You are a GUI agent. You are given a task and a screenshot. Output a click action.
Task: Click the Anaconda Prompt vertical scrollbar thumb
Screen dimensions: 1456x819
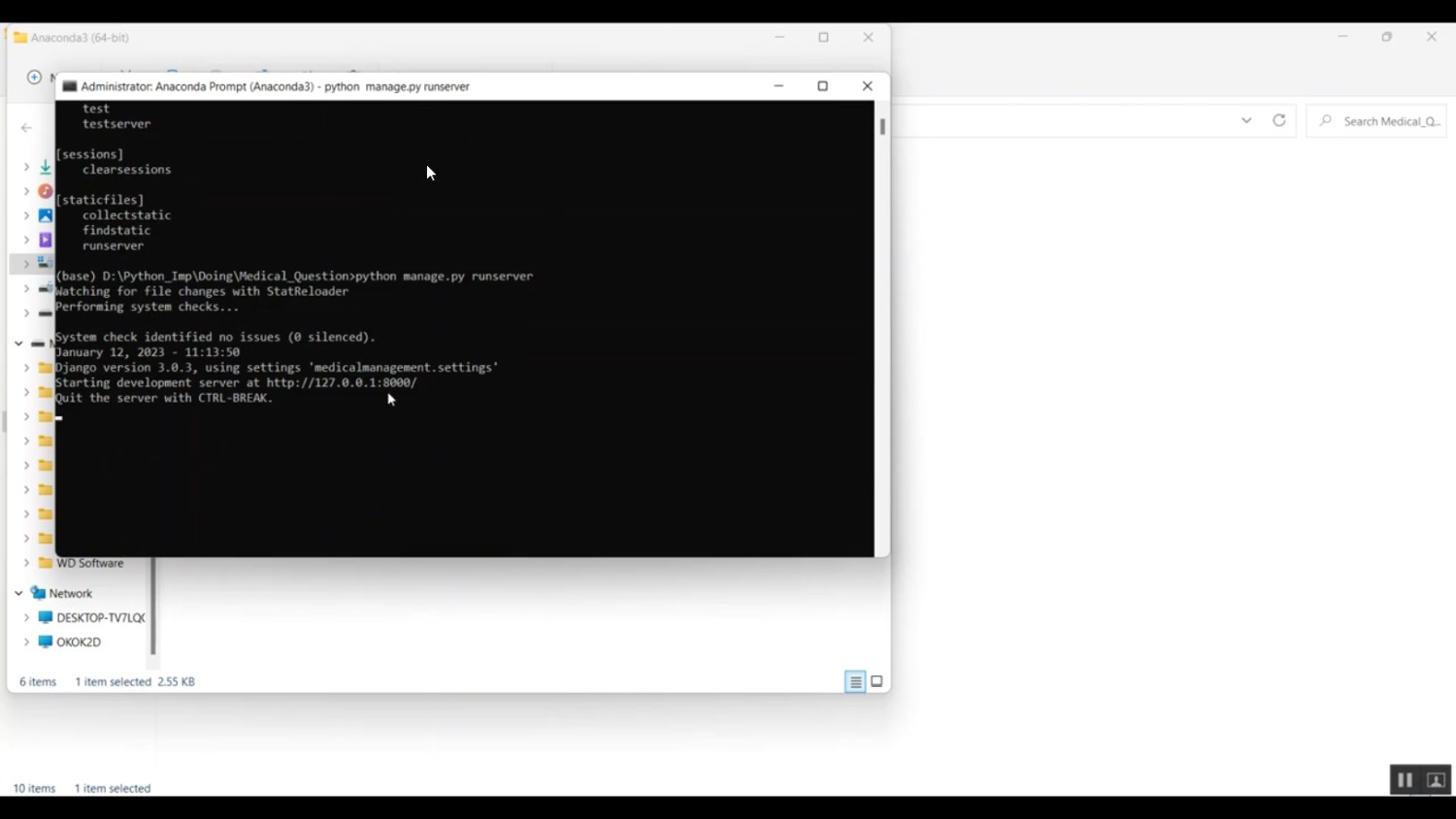[x=882, y=127]
